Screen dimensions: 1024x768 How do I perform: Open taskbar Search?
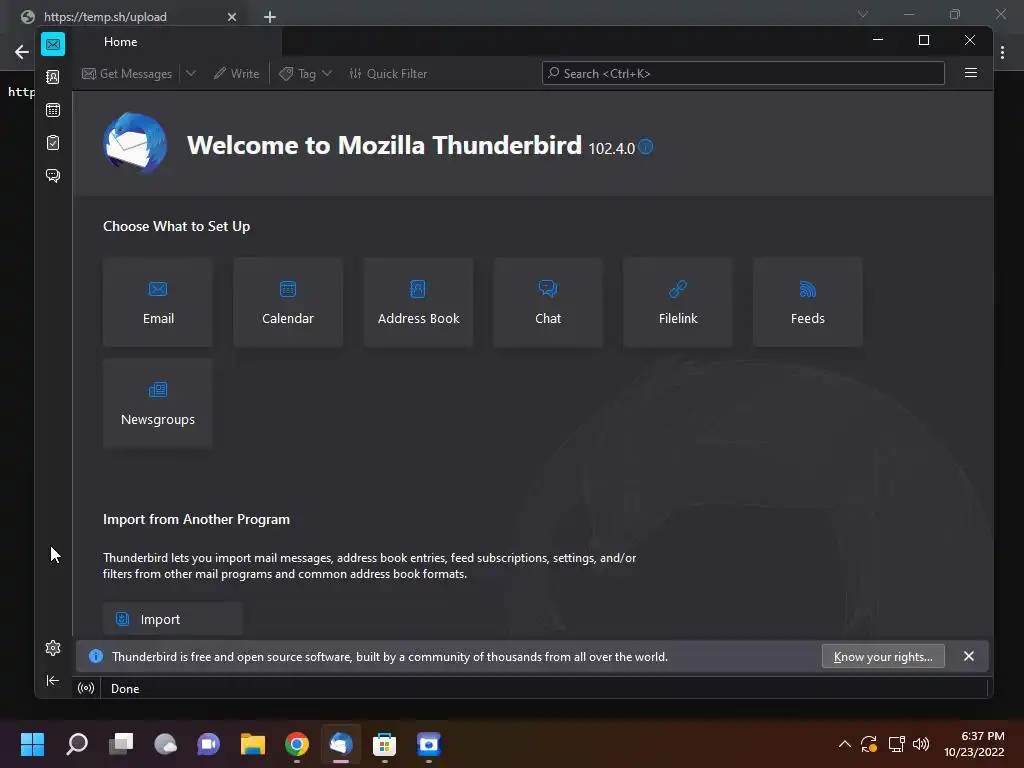pyautogui.click(x=77, y=744)
